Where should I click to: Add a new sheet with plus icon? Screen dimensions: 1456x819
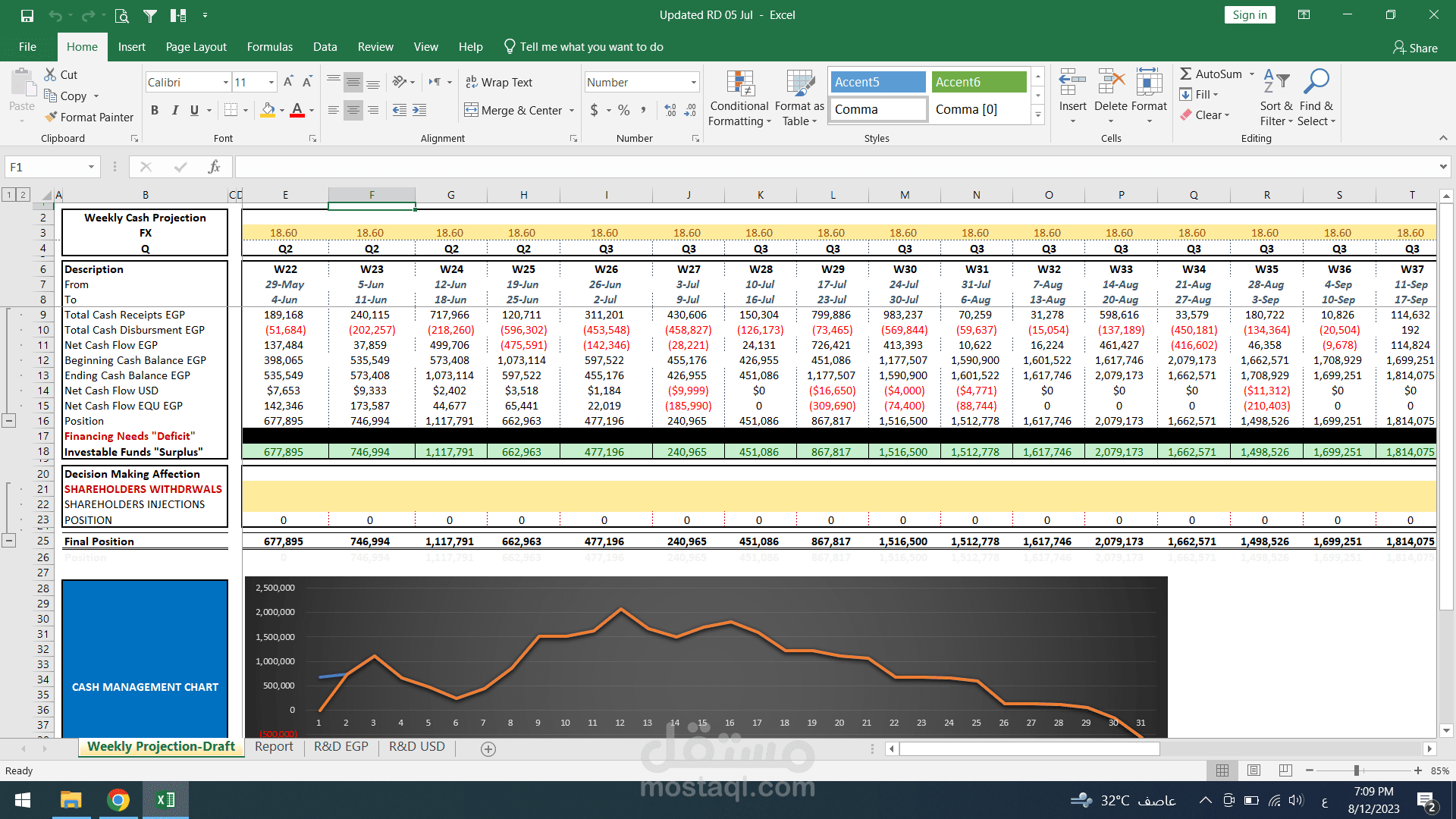488,749
